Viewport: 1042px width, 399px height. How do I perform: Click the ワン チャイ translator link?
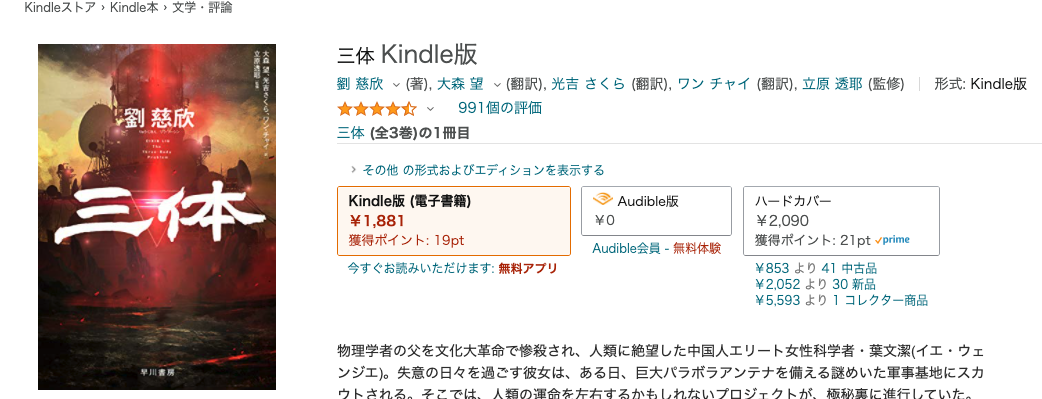714,84
